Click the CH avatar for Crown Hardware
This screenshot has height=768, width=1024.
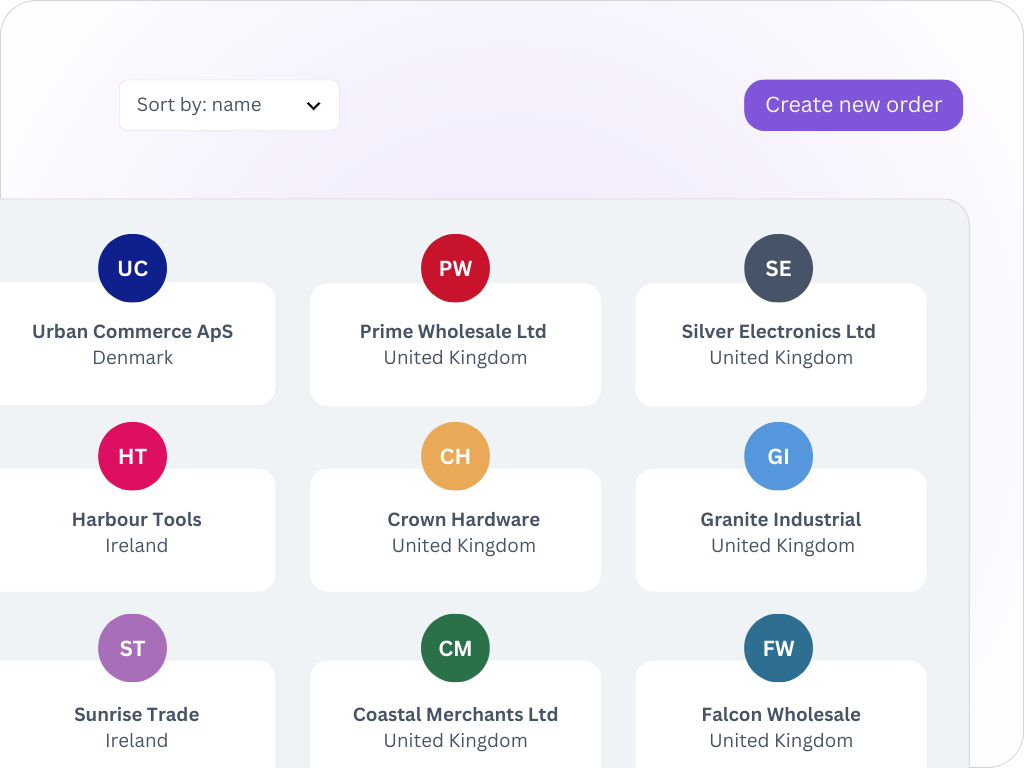click(x=455, y=456)
